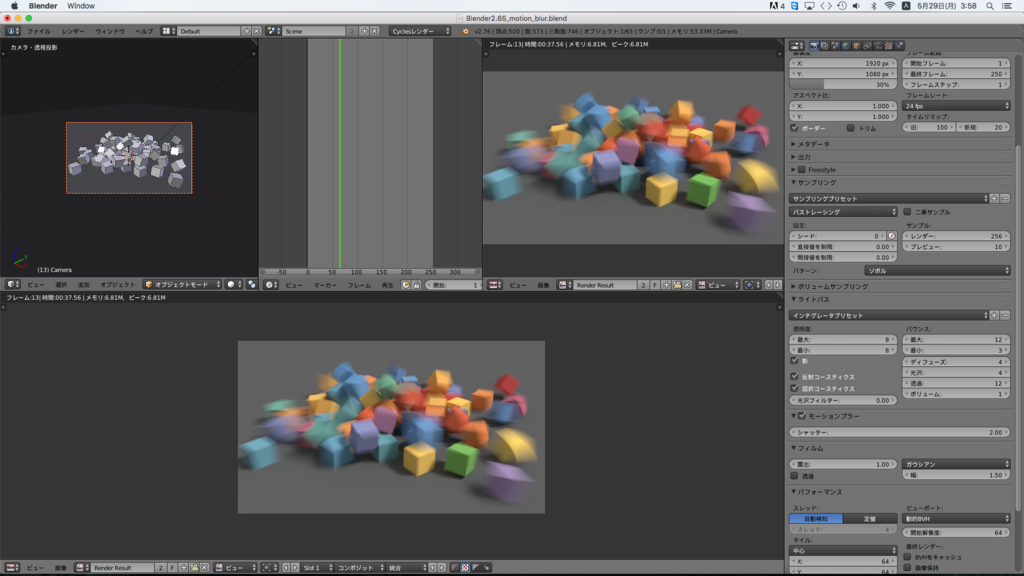Click the viewport shading sphere icon
1024x576 pixels.
[234, 285]
